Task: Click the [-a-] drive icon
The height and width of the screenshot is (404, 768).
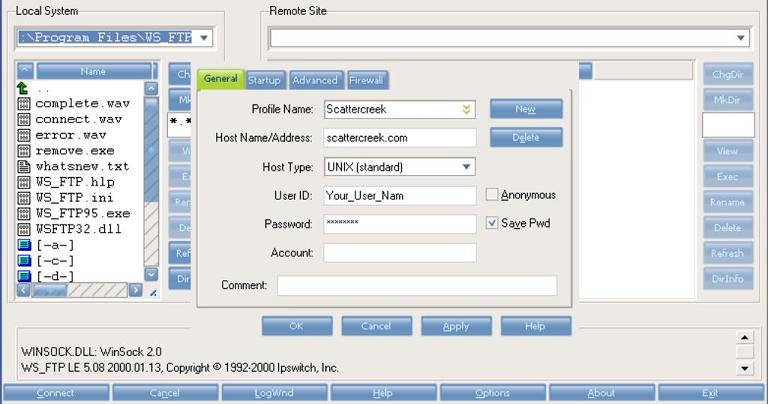Action: click(x=24, y=244)
